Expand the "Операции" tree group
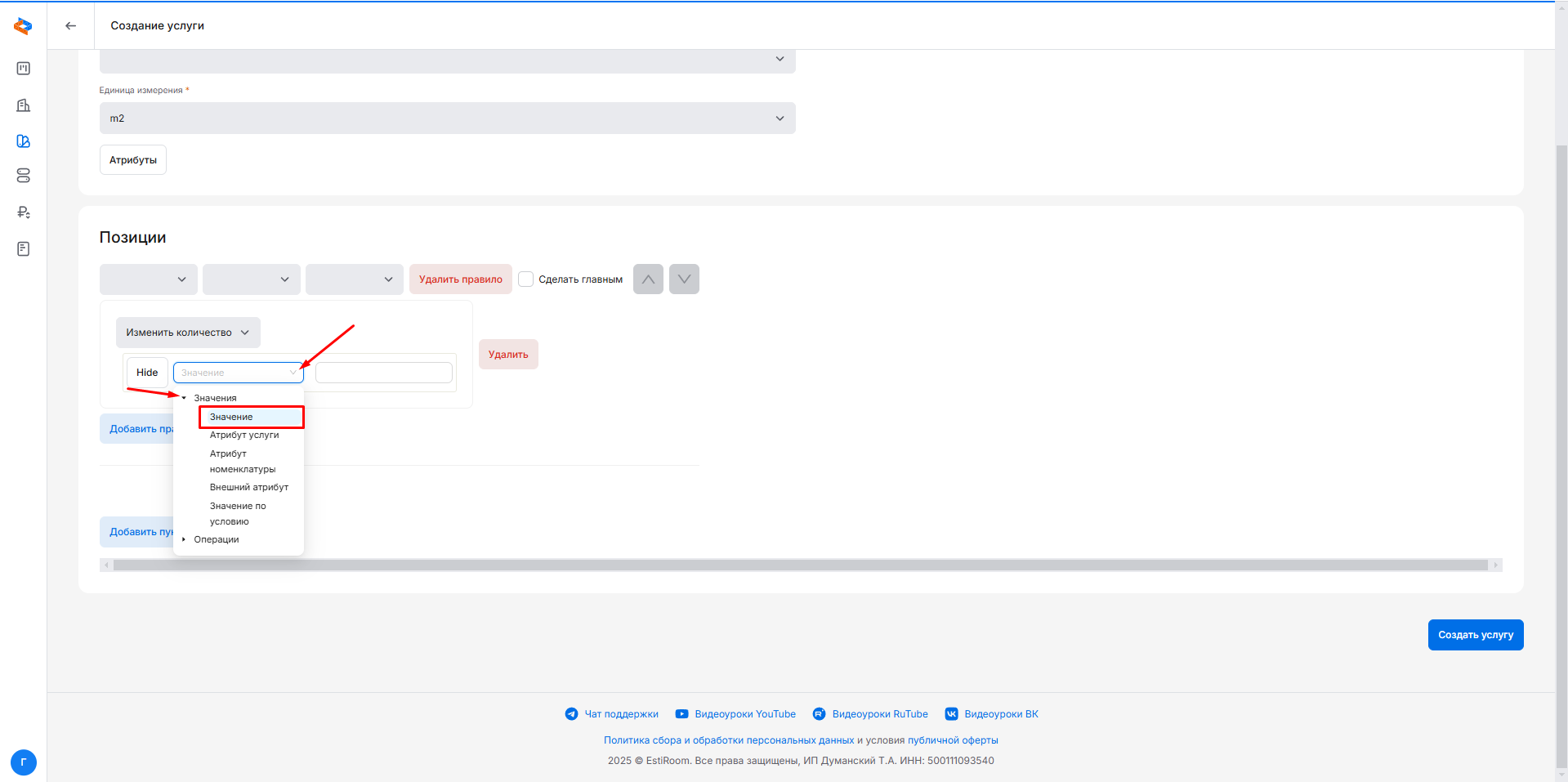This screenshot has height=782, width=1568. coord(184,539)
